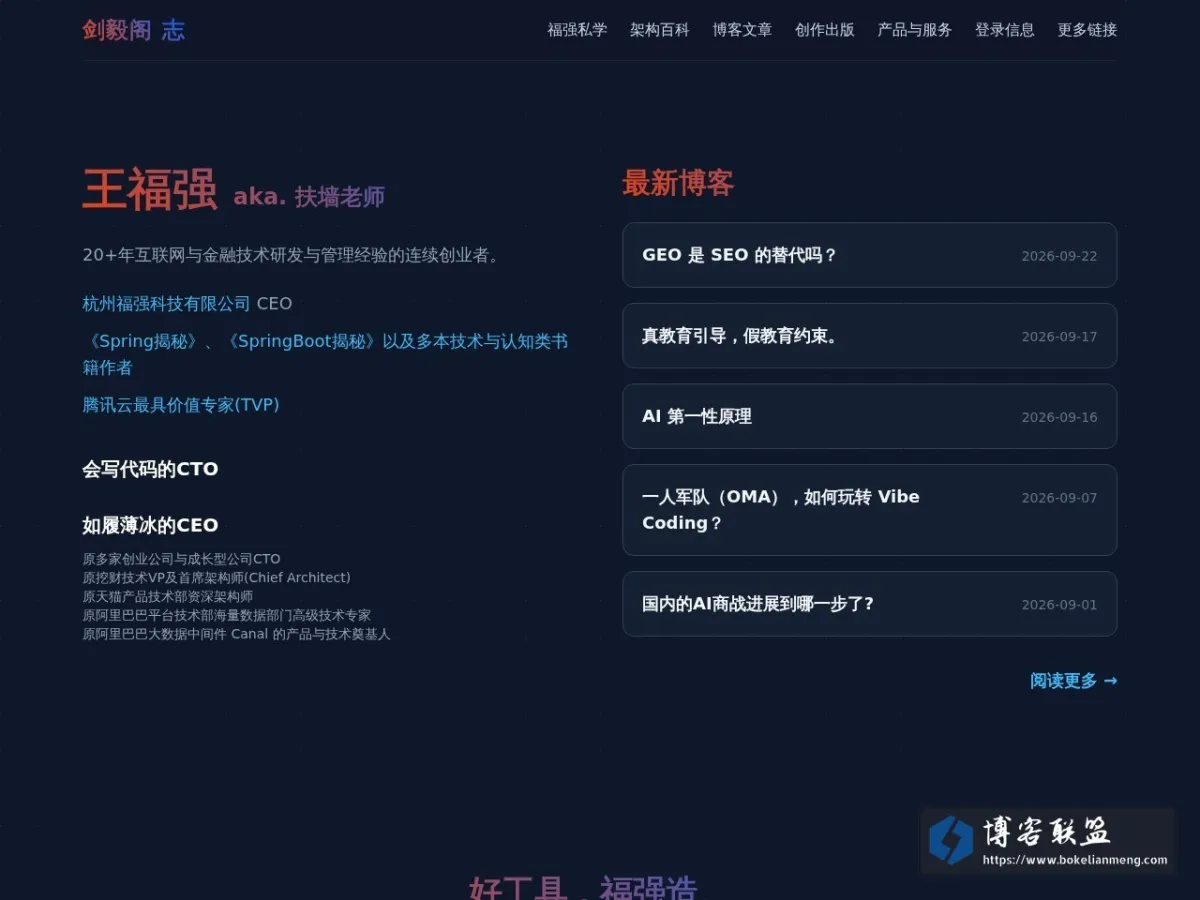This screenshot has height=900, width=1200.
Task: Click the 博客联盟 lightning logo icon
Action: coord(950,840)
